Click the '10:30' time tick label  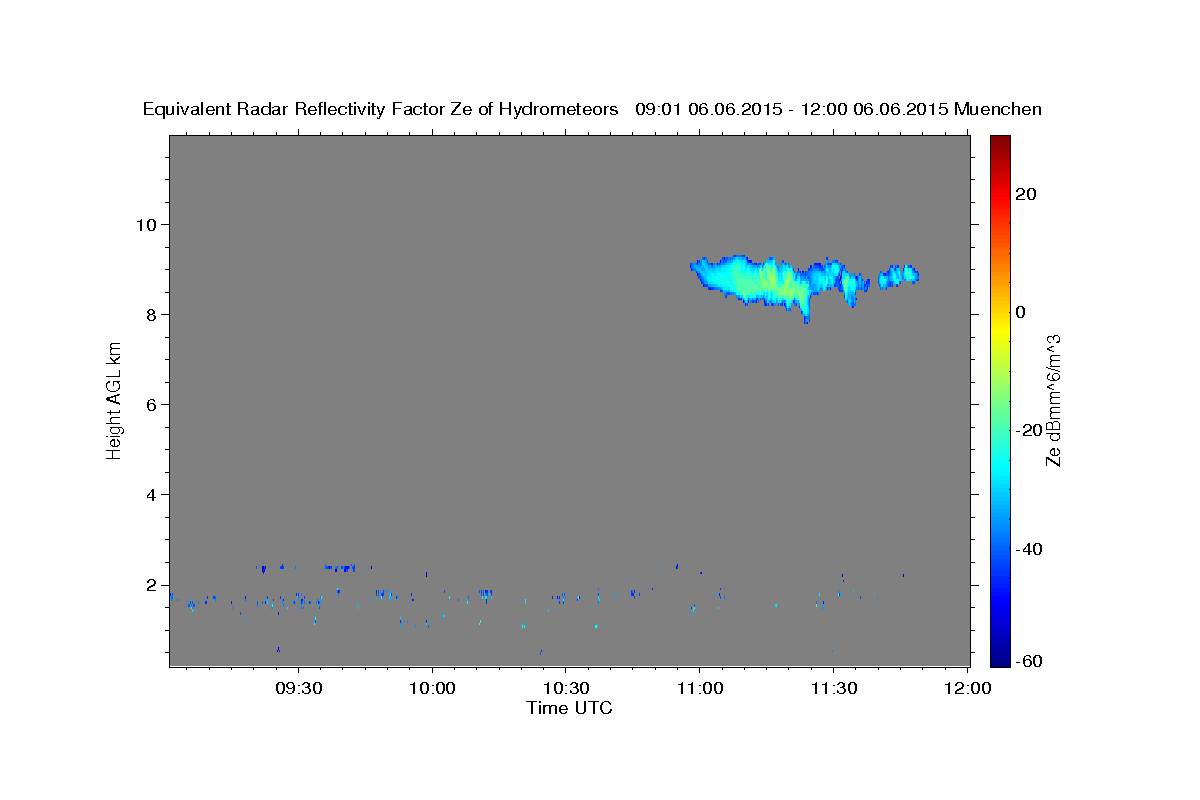tap(565, 688)
